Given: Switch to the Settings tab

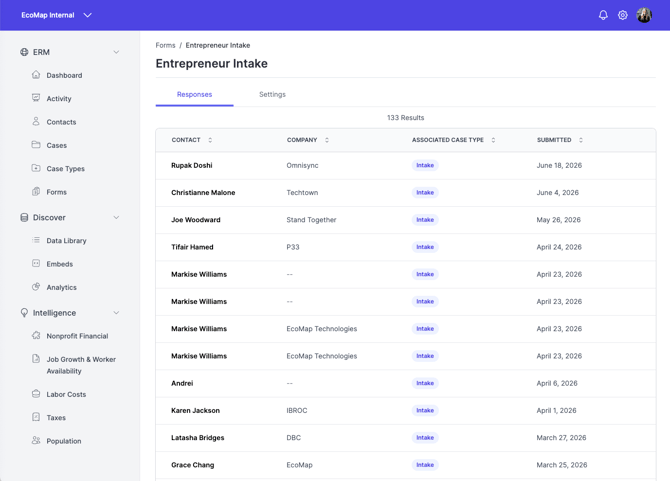Looking at the screenshot, I should pyautogui.click(x=272, y=94).
